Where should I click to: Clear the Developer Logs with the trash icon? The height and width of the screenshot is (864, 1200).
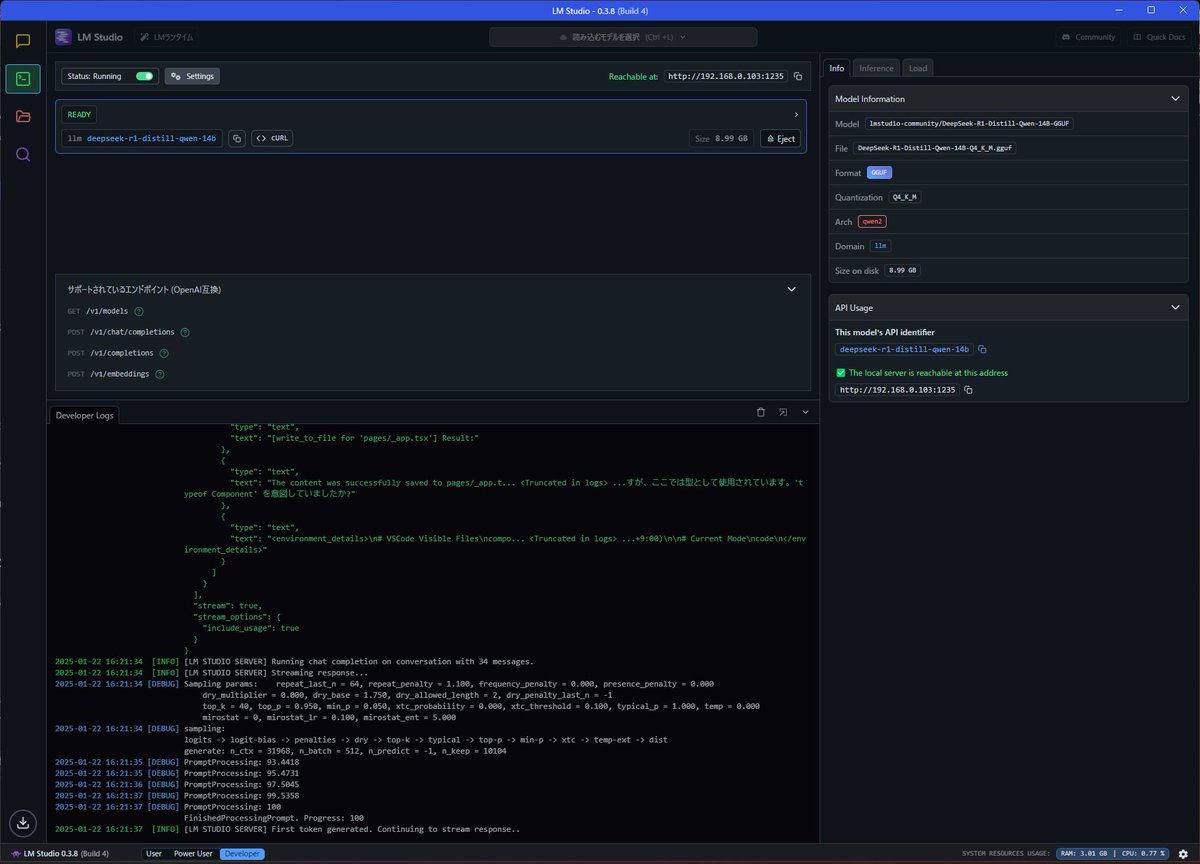(x=760, y=412)
